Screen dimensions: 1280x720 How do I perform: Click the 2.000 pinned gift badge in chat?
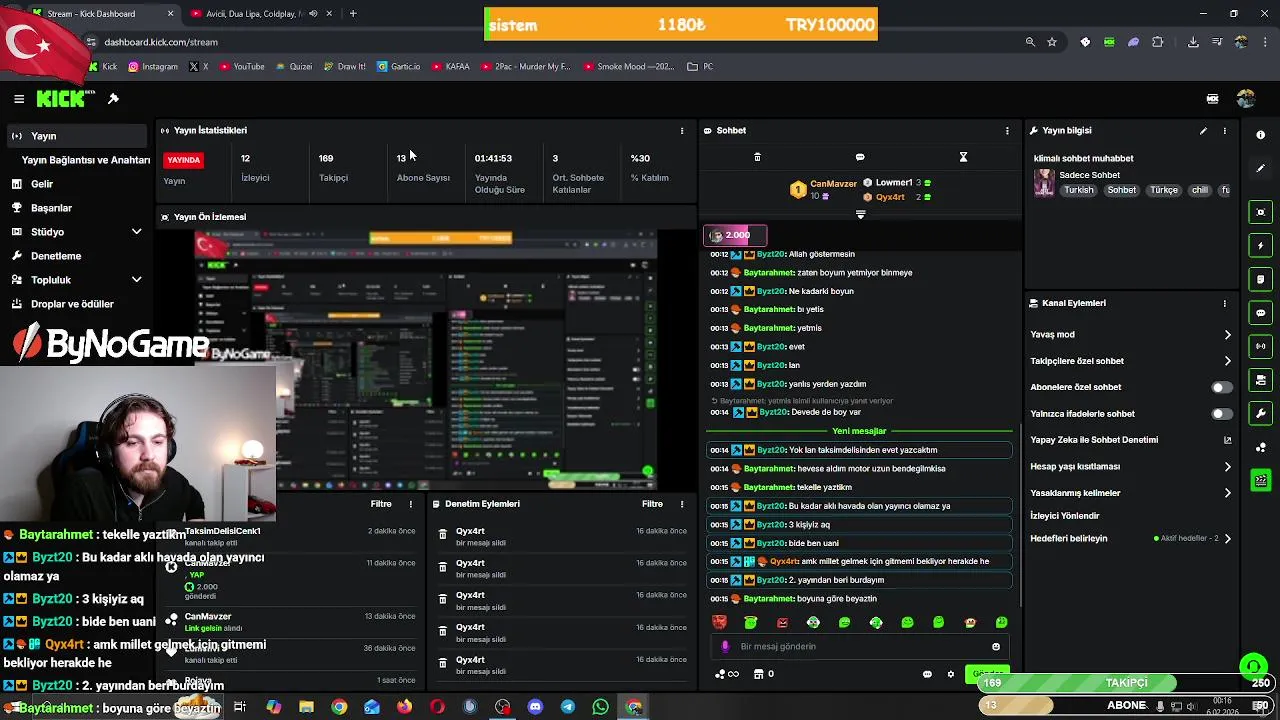pos(736,235)
